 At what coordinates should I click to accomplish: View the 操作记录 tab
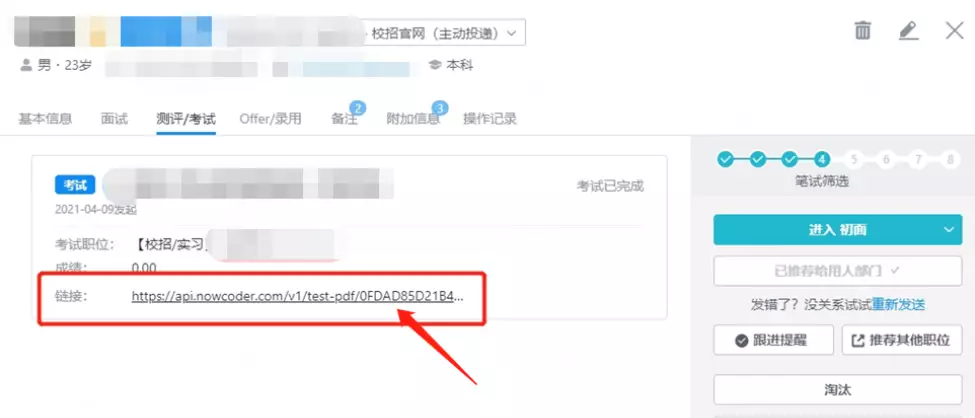point(490,119)
